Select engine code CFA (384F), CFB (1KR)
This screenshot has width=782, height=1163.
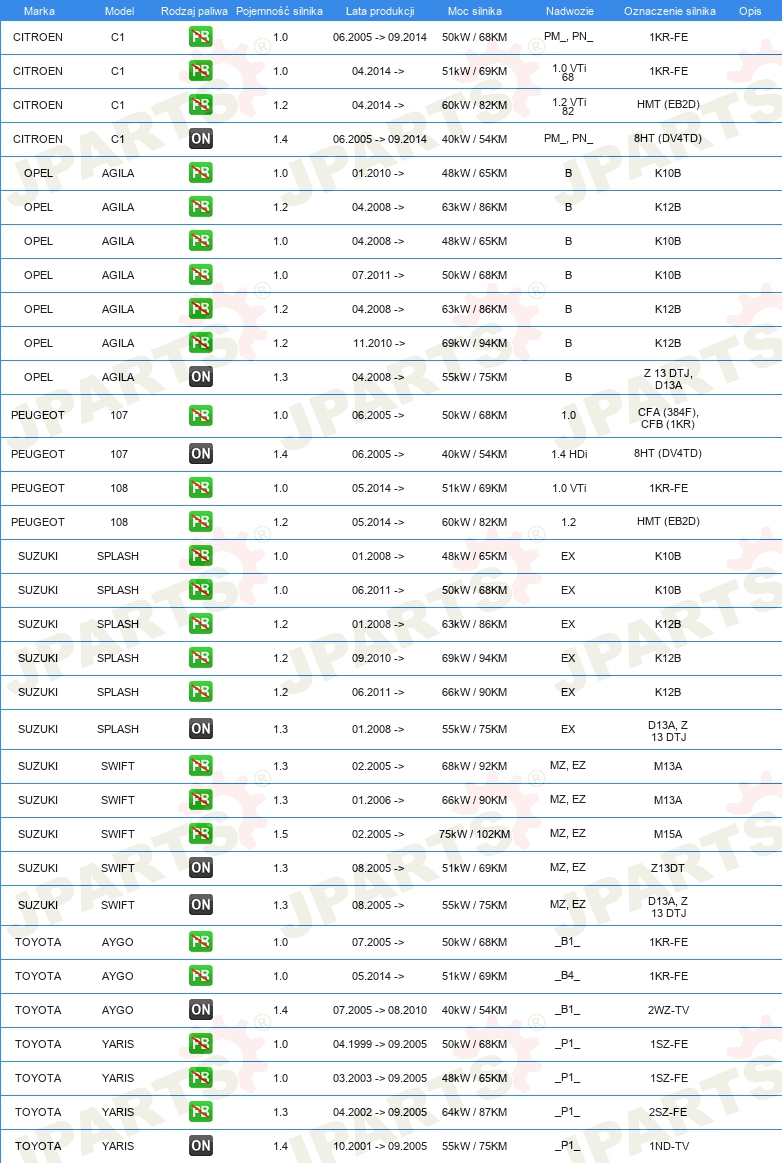tap(668, 418)
